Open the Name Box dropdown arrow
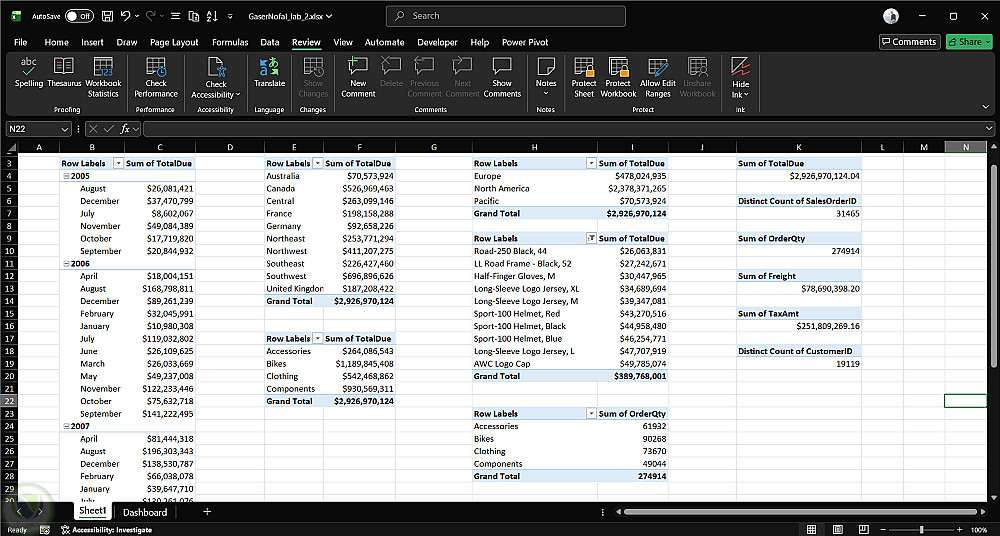This screenshot has height=536, width=1000. click(x=65, y=129)
